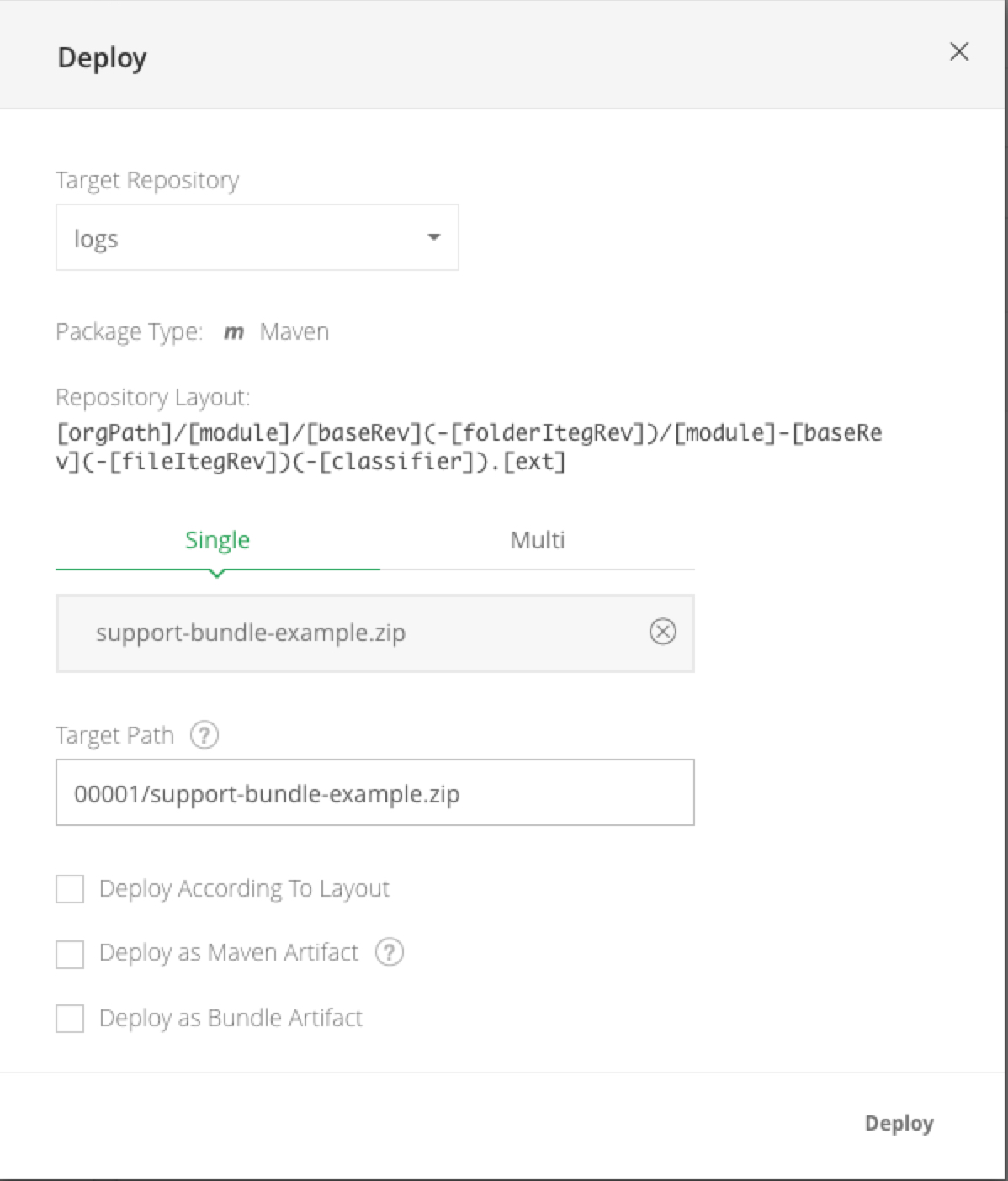Image resolution: width=1008 pixels, height=1181 pixels.
Task: Click the Maven Artifact help question icon
Action: point(389,952)
